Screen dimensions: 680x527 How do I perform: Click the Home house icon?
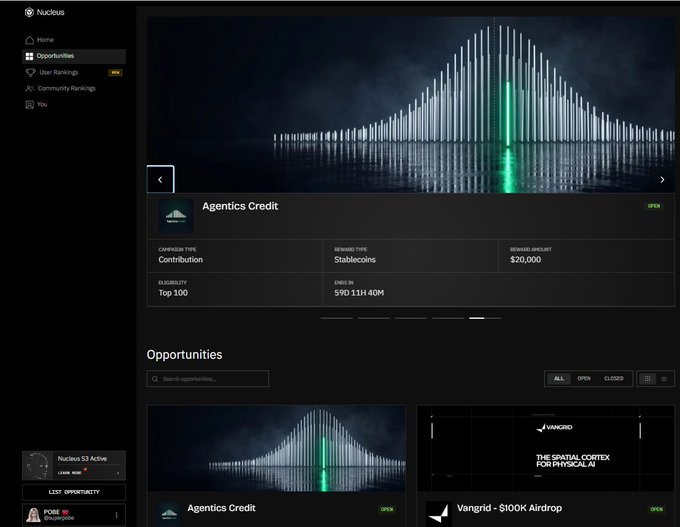coord(29,40)
